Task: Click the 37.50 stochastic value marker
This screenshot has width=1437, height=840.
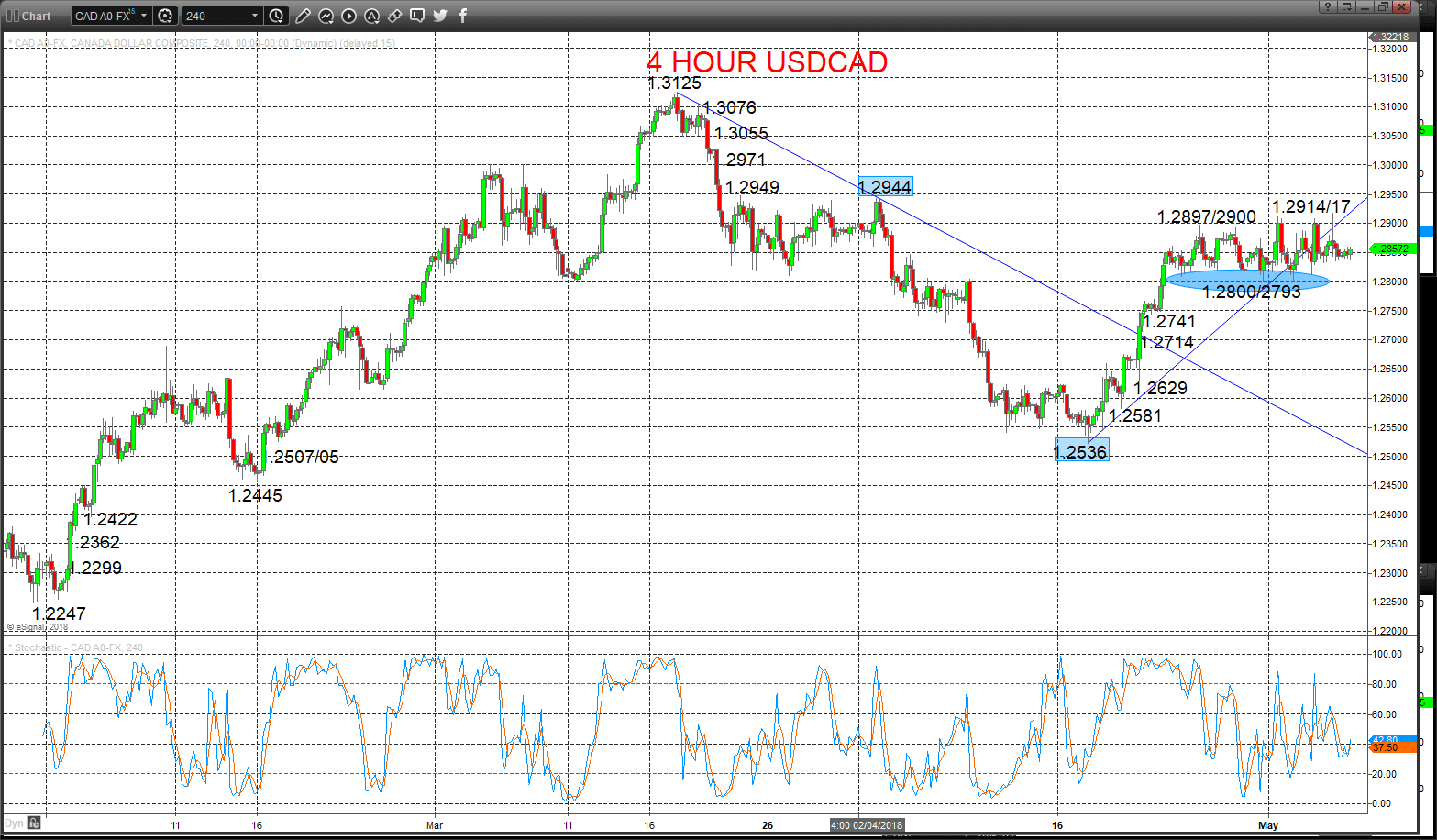Action: point(1392,748)
